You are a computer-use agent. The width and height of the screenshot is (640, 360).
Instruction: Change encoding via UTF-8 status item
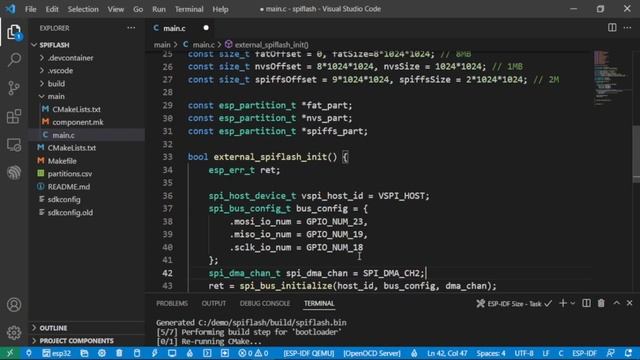[x=524, y=353]
